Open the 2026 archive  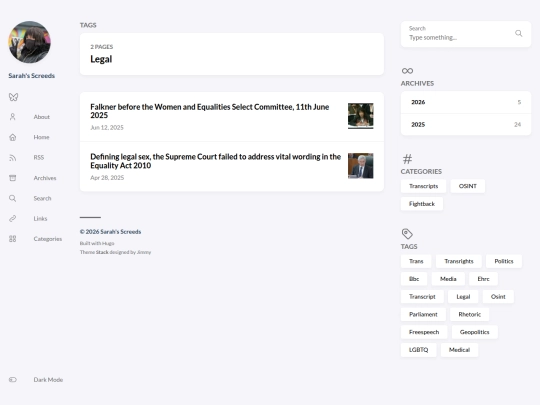[x=466, y=102]
